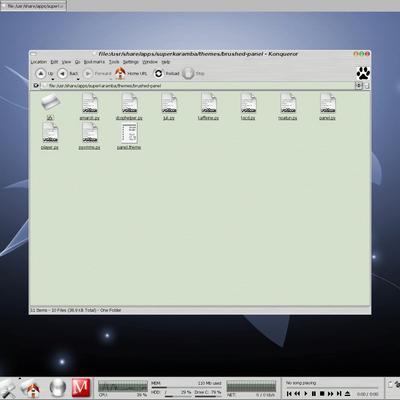
Task: Click the Konqueror task button in top taskbar
Action: (33, 6)
